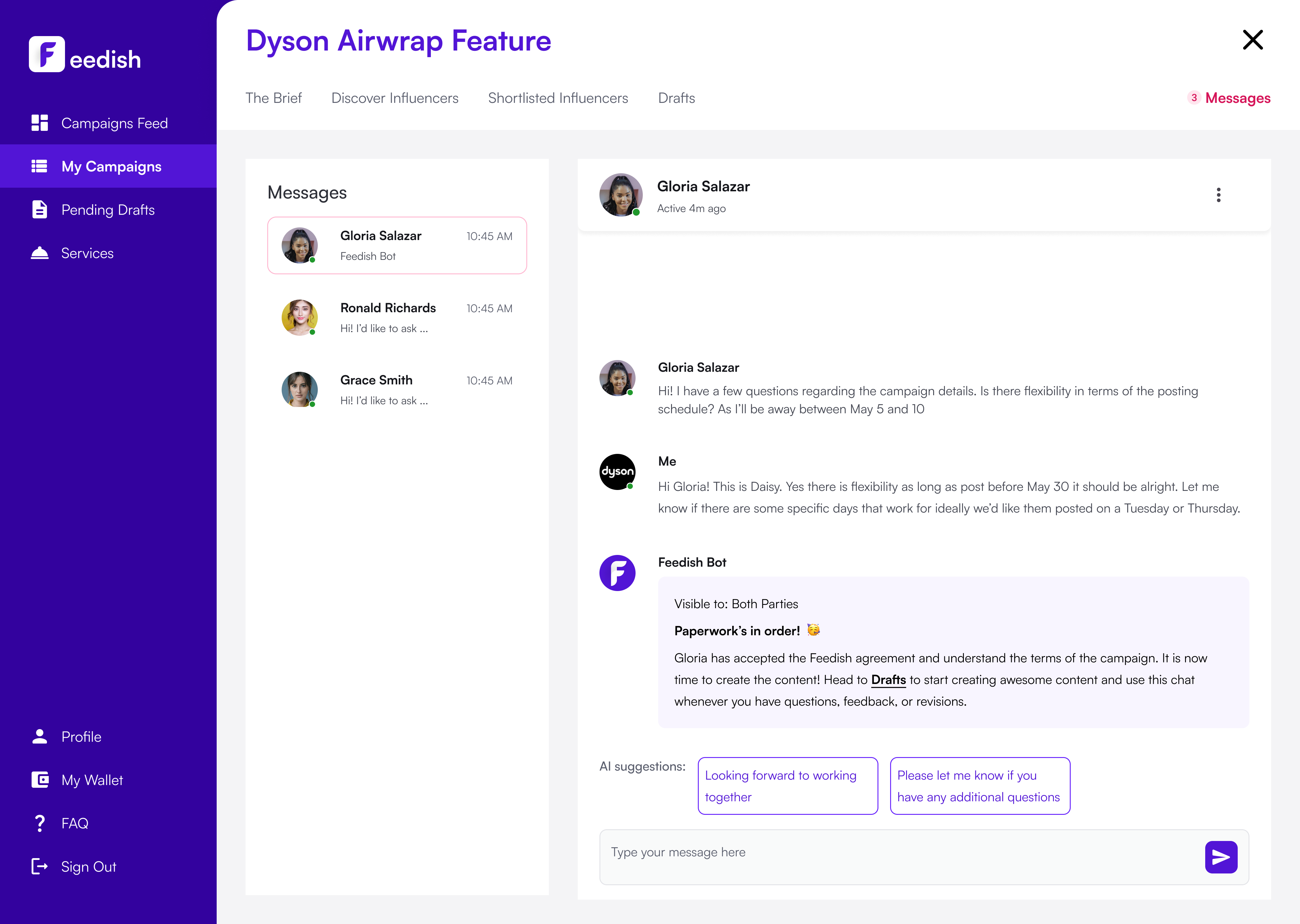Click the My Campaigns list icon

39,166
